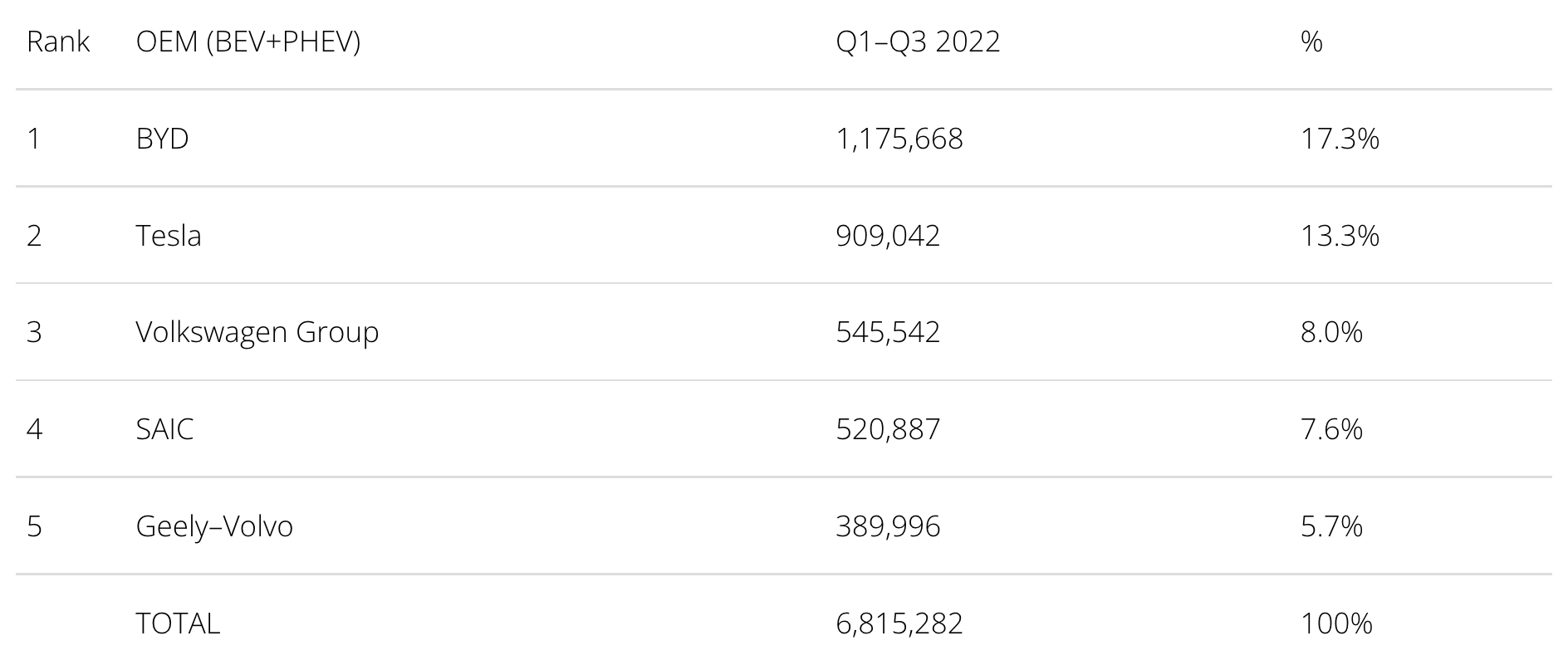Click the Volkswagen Group cell

pyautogui.click(x=257, y=332)
